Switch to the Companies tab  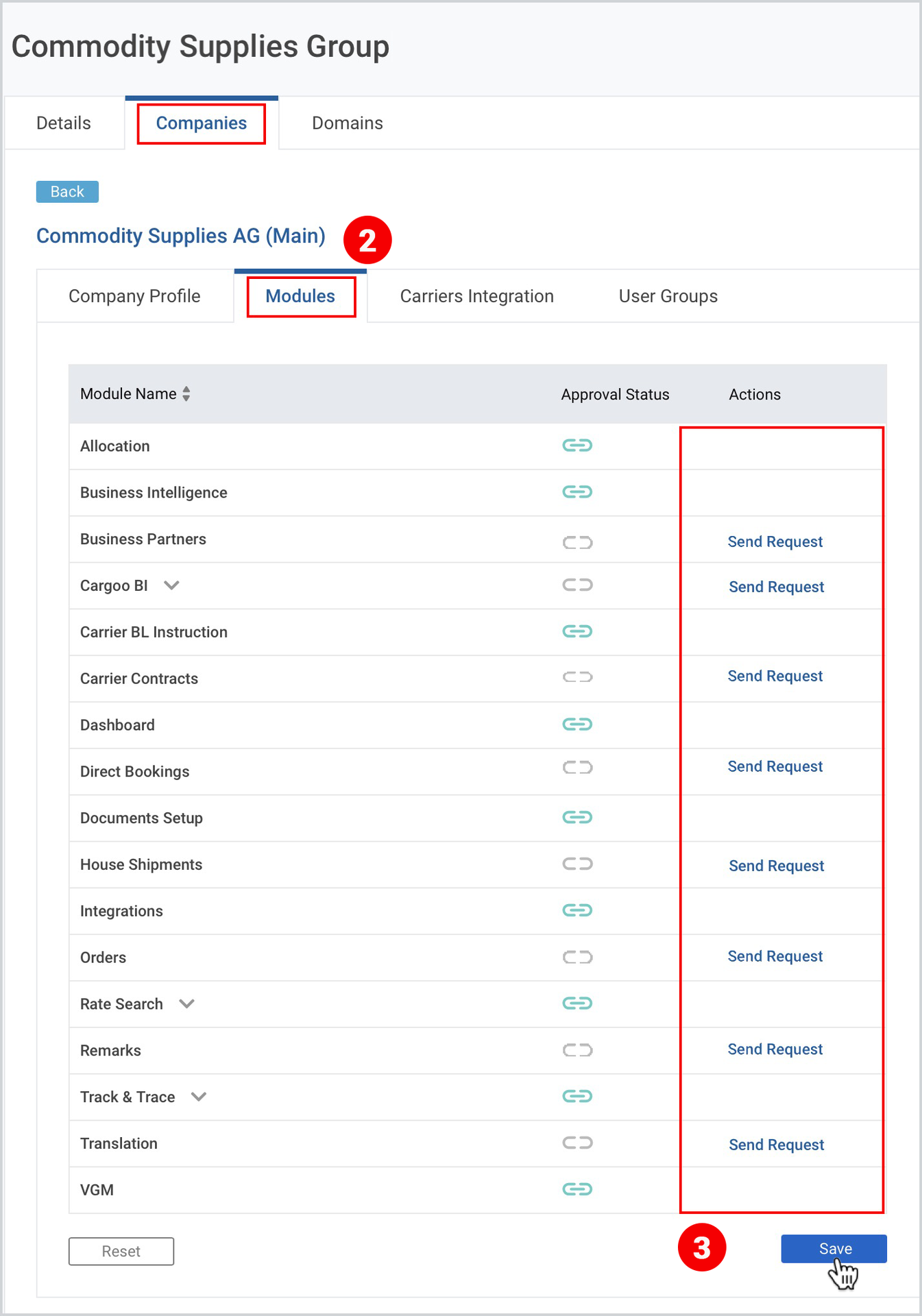[202, 123]
